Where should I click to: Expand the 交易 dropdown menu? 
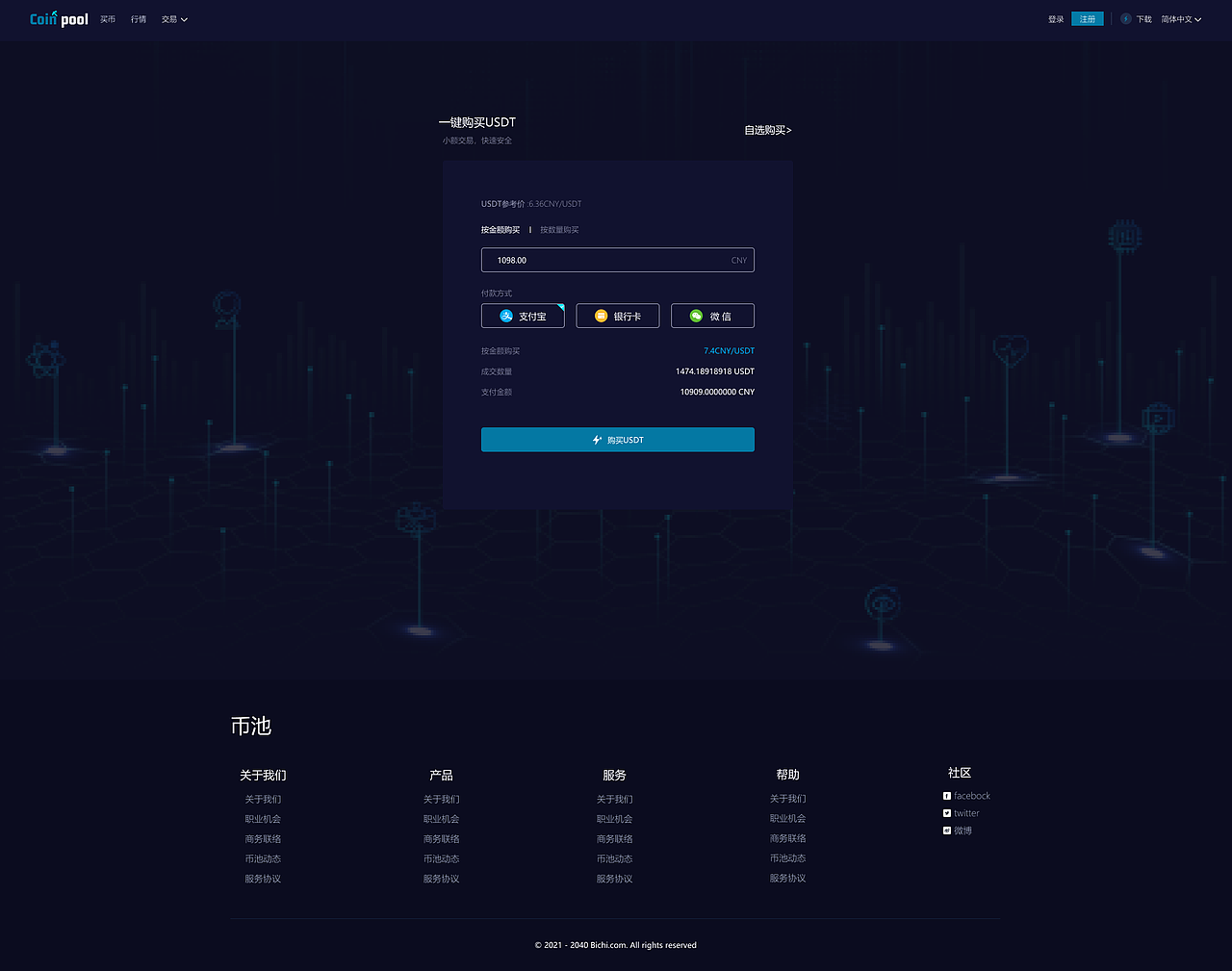174,19
